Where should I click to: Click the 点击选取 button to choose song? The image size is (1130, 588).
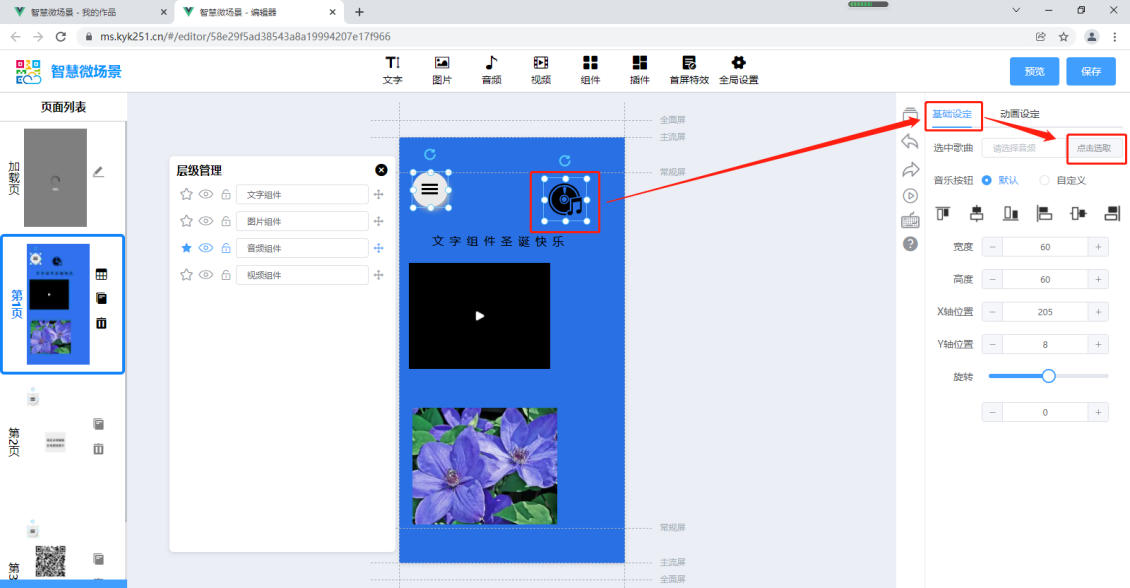point(1096,148)
